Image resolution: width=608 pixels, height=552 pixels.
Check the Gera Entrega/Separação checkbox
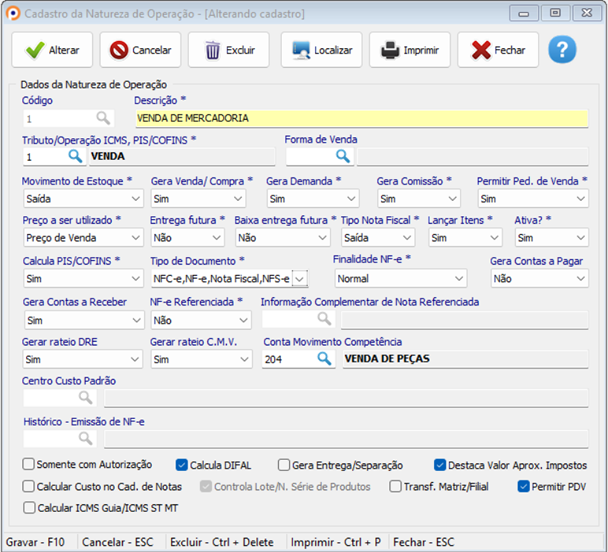point(284,465)
